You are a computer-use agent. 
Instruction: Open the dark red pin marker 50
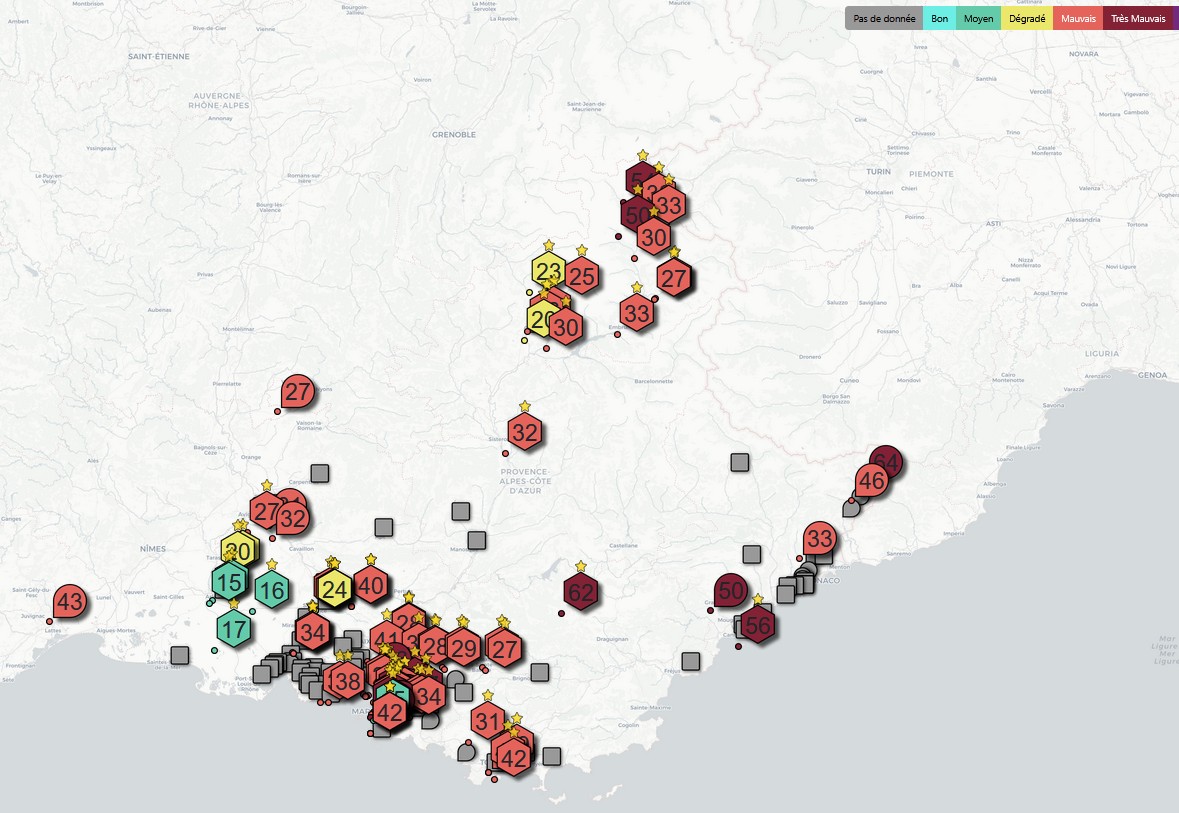(731, 590)
